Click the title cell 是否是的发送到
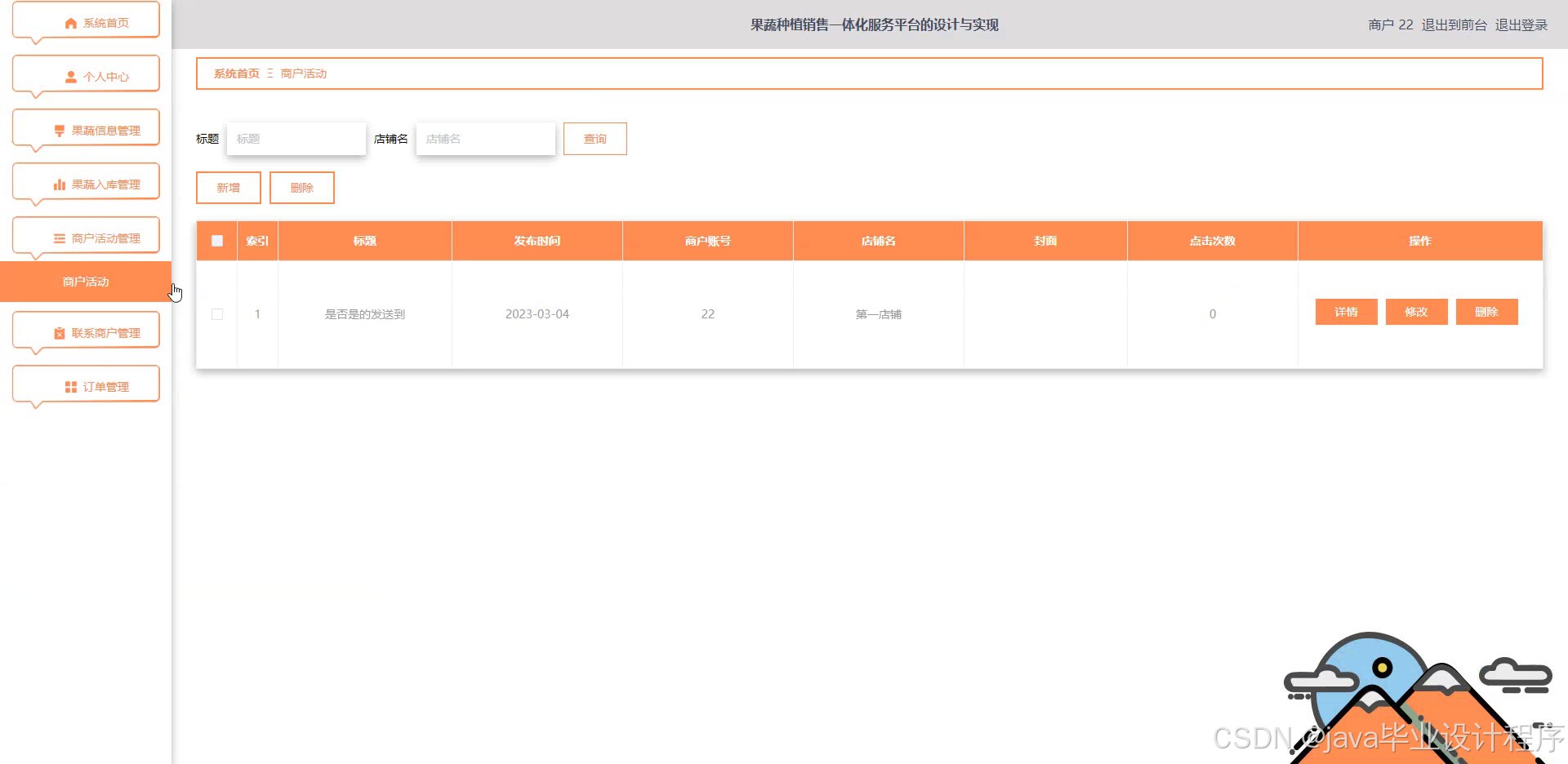Screen dimensions: 1568x764 (365, 314)
